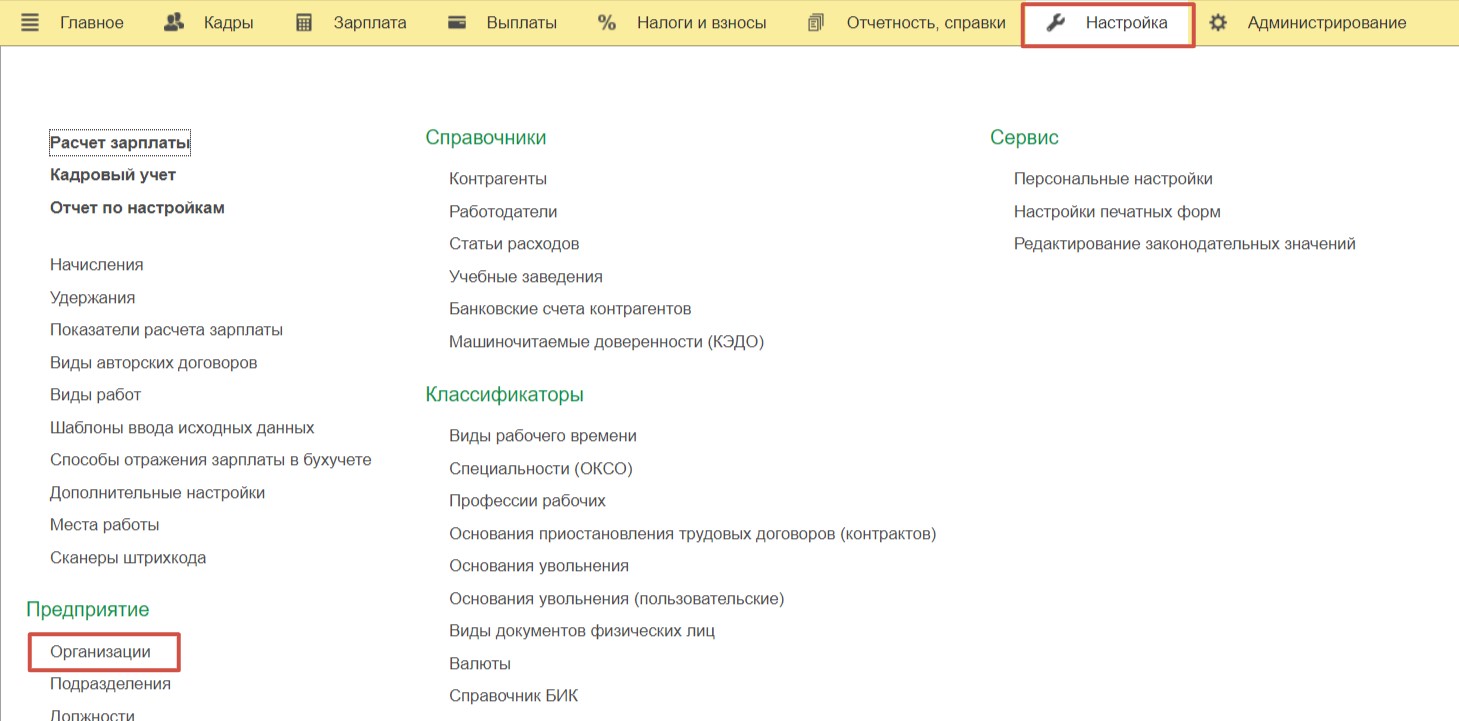Open the Контрагенты directory
The width and height of the screenshot is (1459, 721).
pos(498,179)
